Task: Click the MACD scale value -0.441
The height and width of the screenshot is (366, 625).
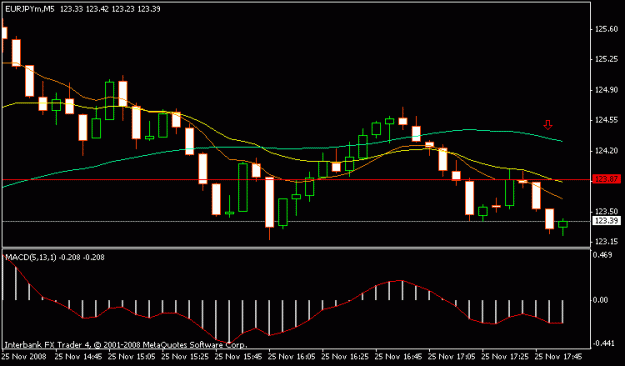Action: pos(603,343)
